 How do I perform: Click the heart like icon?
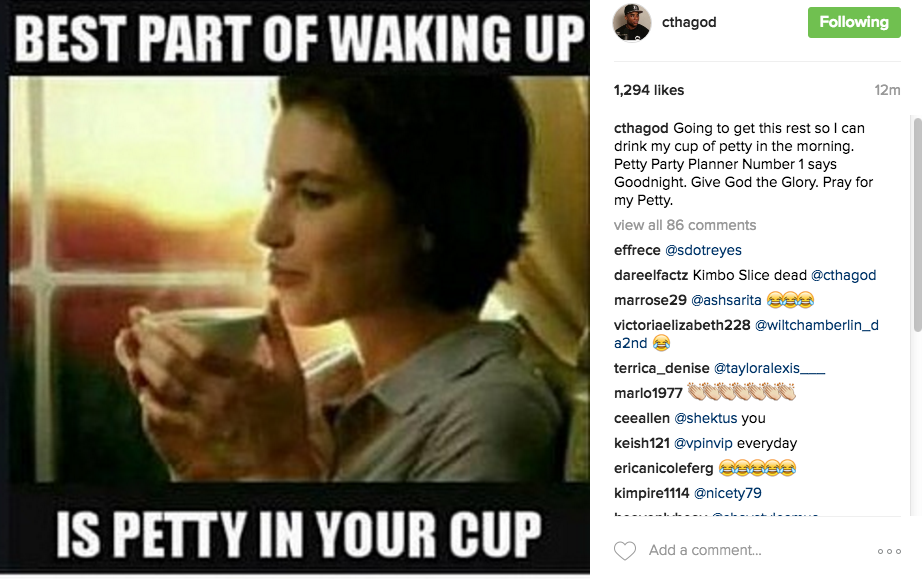(x=624, y=551)
